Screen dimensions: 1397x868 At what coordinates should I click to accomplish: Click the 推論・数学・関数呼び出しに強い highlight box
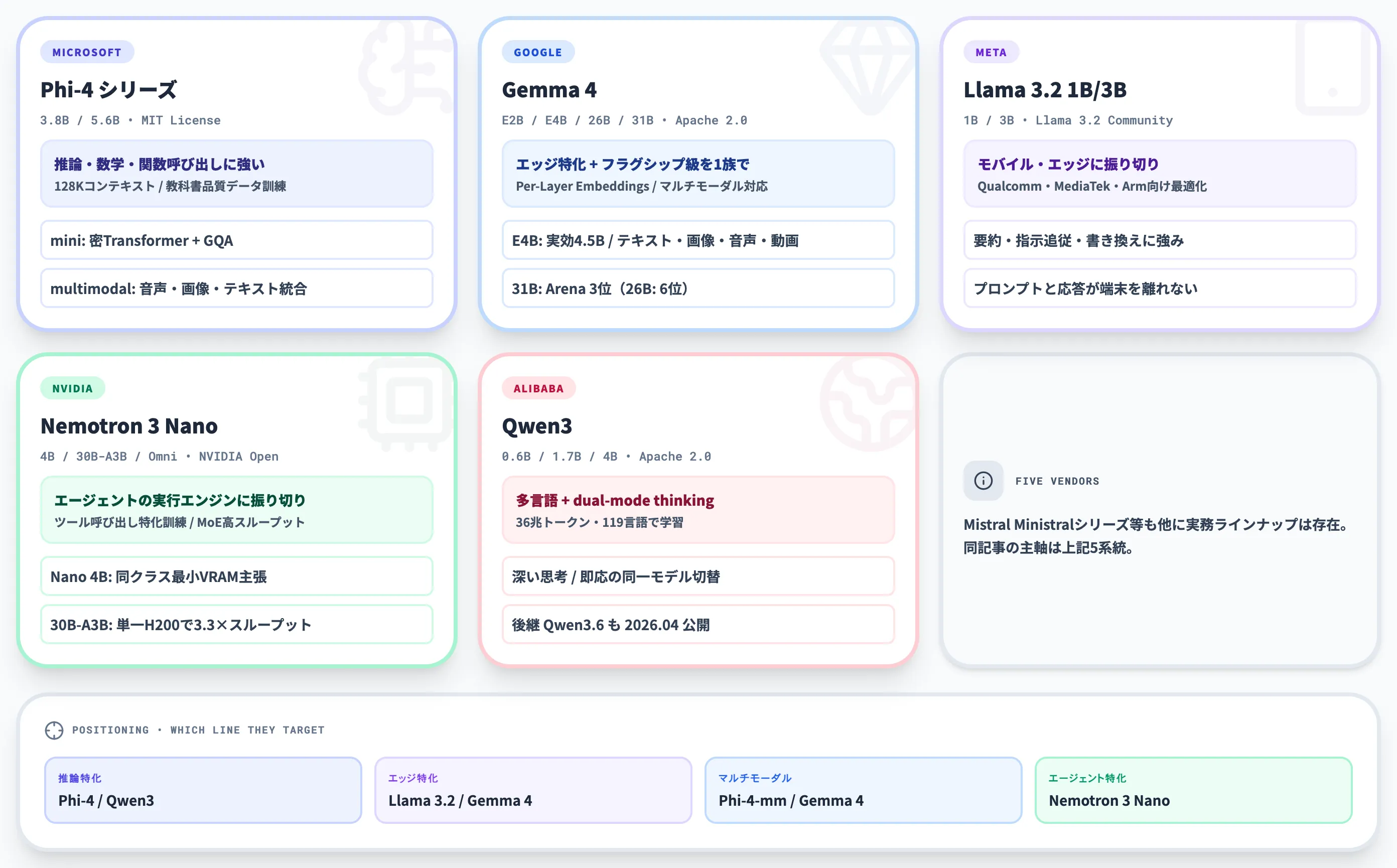click(x=236, y=174)
